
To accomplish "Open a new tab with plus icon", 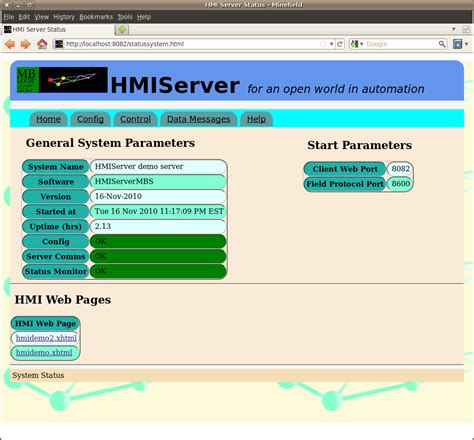I will coord(122,30).
